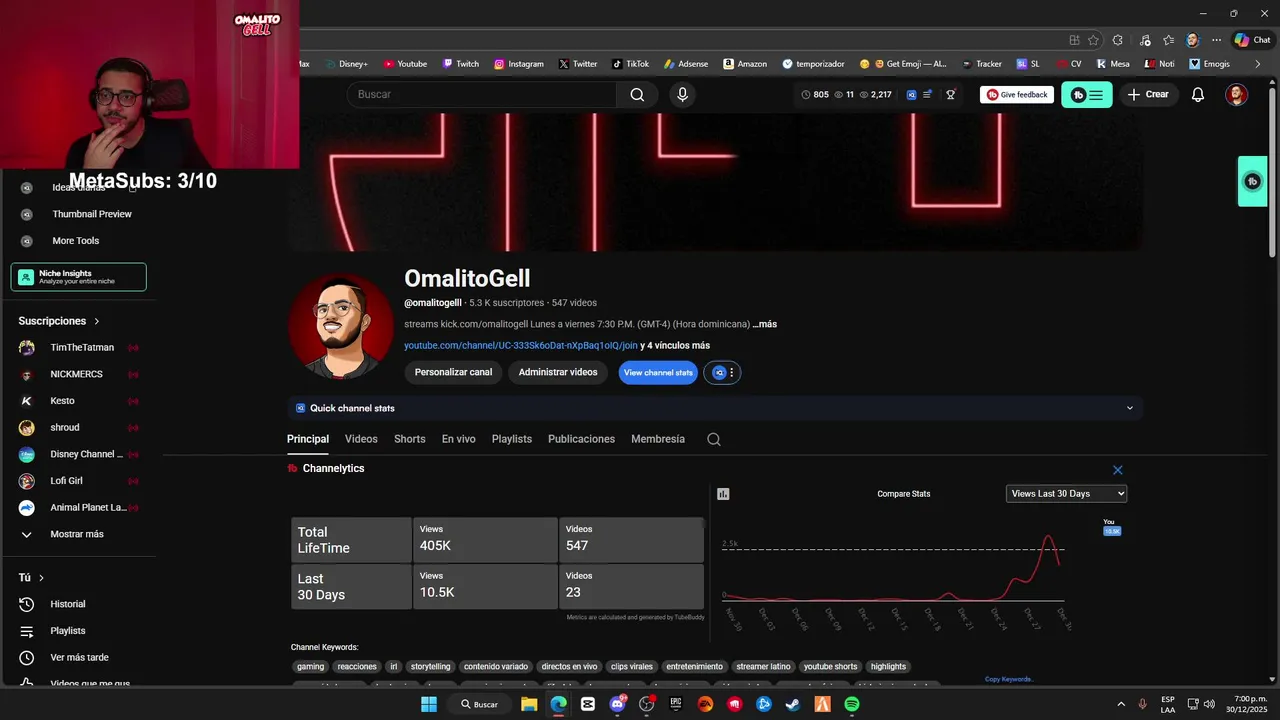The image size is (1280, 720).
Task: Expand the Suscripciones section chevron
Action: click(x=97, y=321)
